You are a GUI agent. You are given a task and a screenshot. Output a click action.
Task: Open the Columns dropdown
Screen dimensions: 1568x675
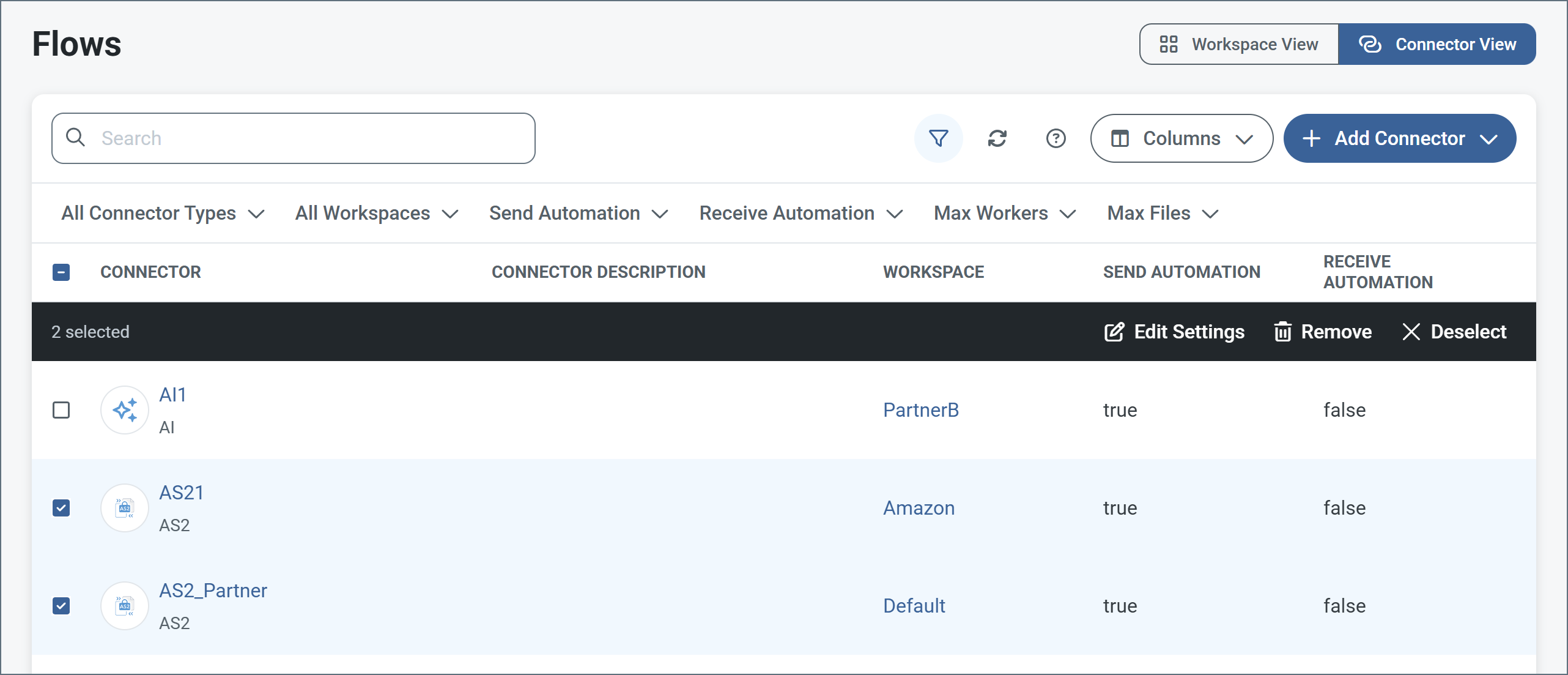[x=1182, y=138]
